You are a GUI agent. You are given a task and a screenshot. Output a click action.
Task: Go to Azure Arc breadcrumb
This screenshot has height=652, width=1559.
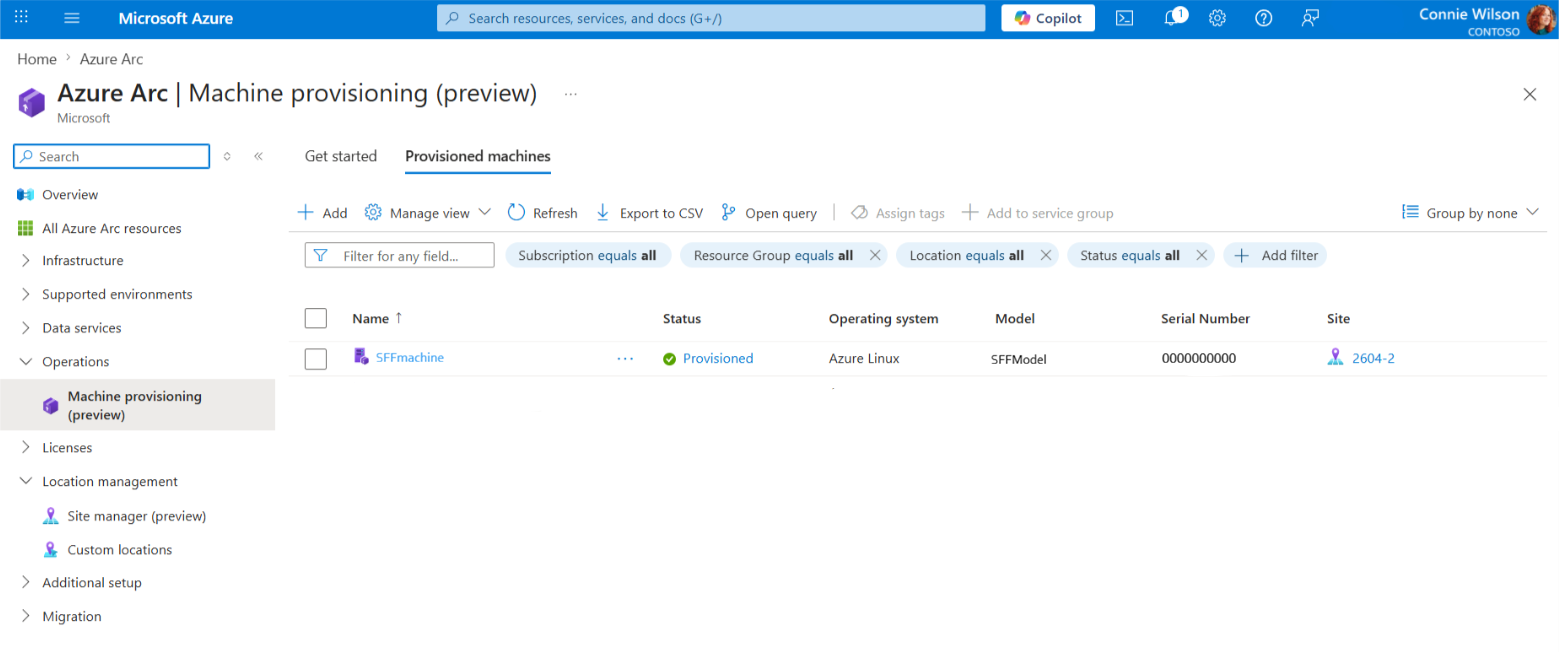pos(112,59)
